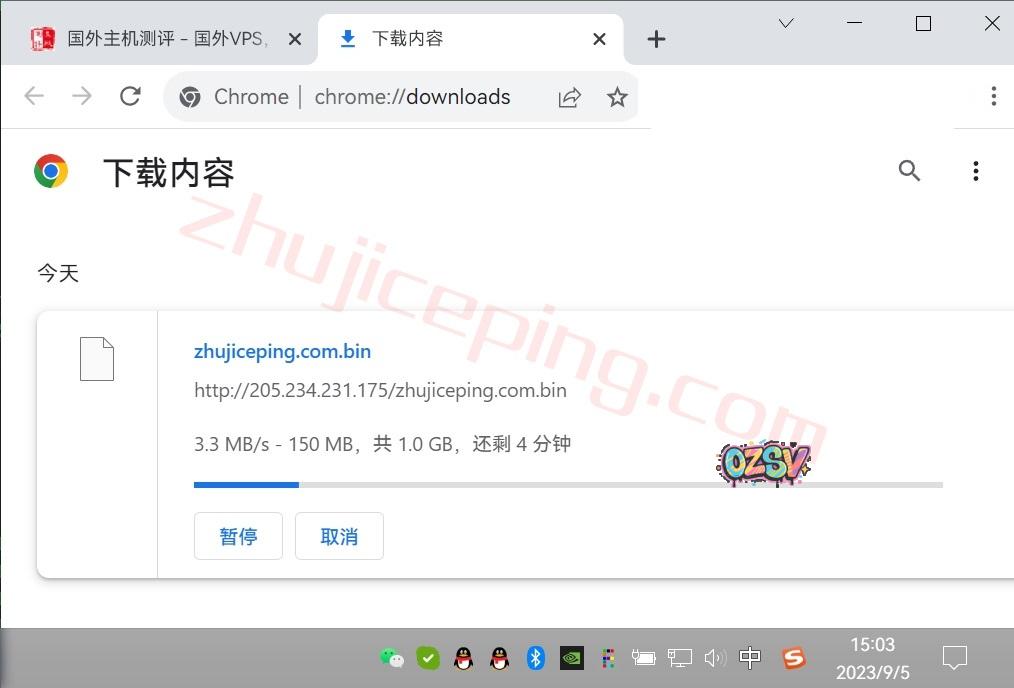This screenshot has height=688, width=1014.
Task: Search downloads with the magnifier icon
Action: (909, 171)
